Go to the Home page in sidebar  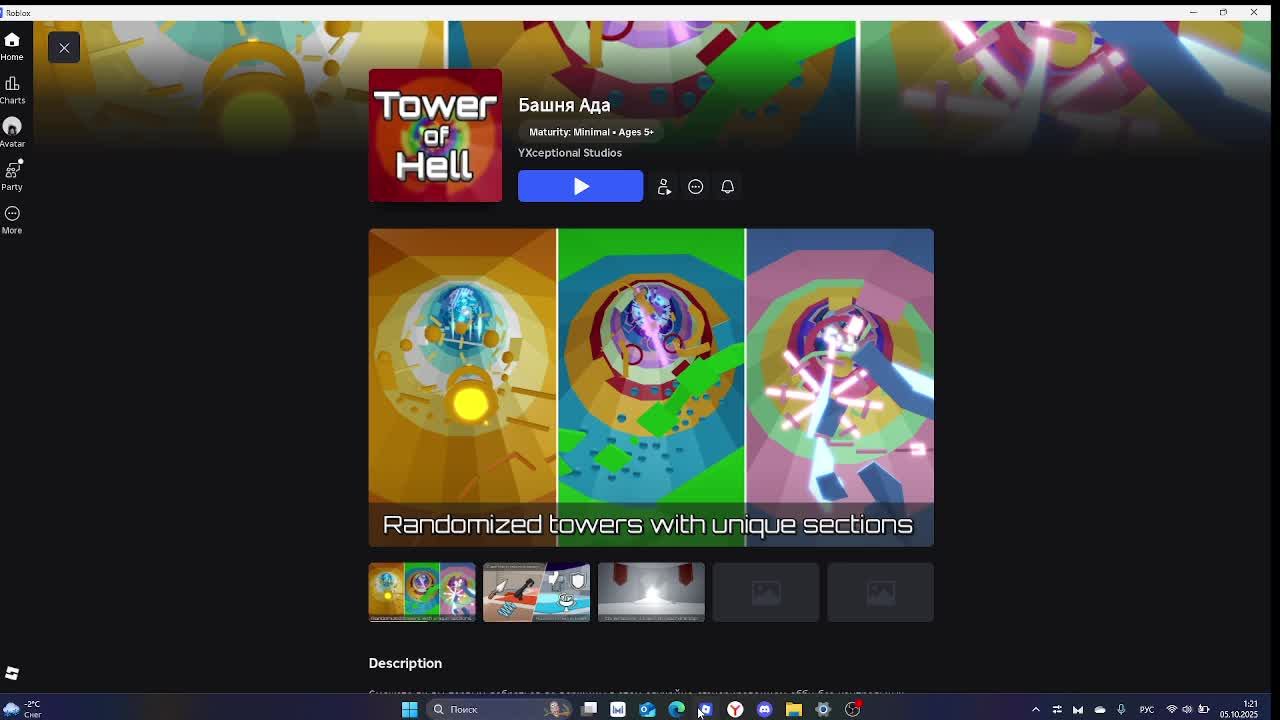click(12, 46)
